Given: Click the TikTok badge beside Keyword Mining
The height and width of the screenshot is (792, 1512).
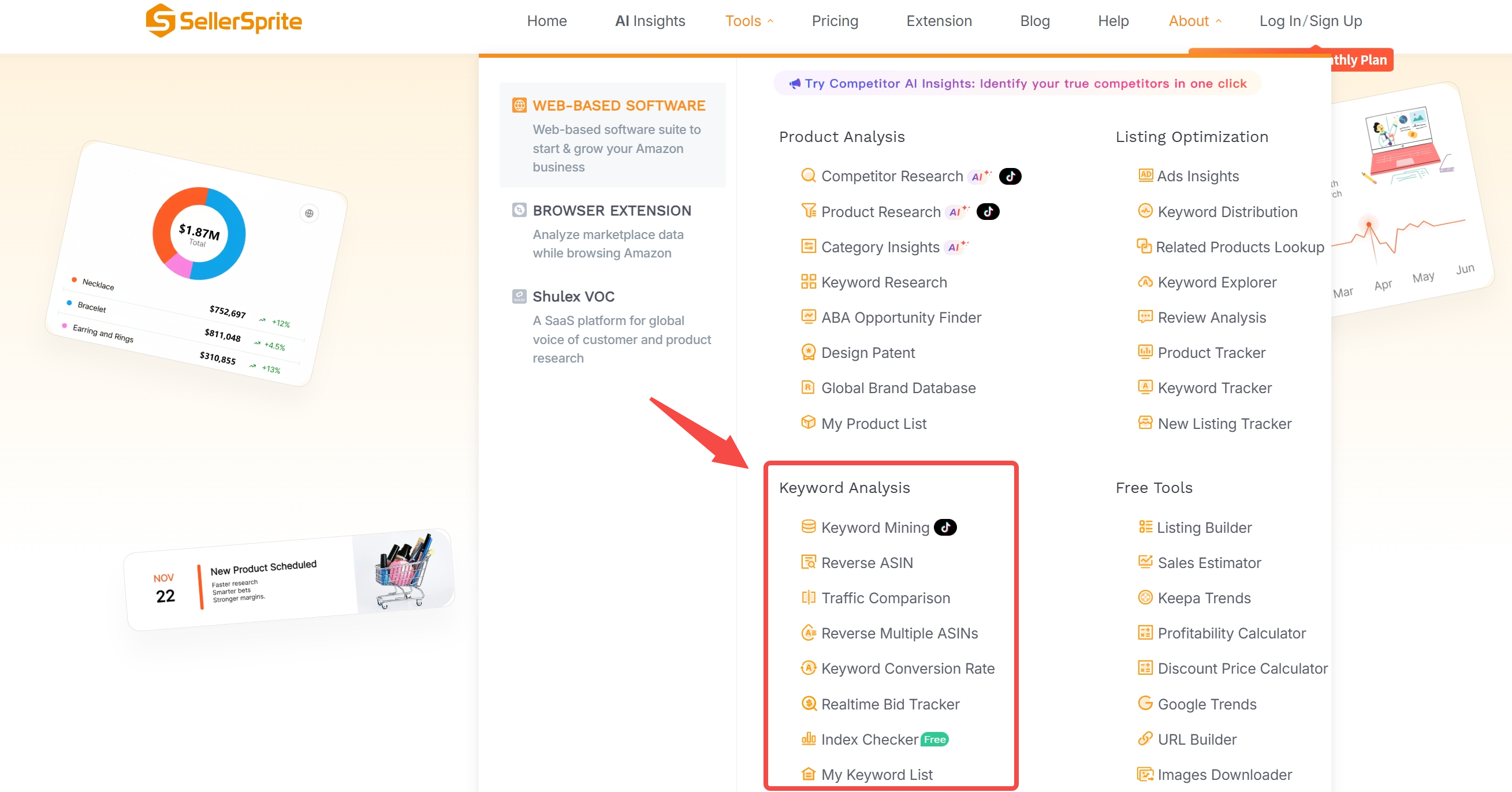Looking at the screenshot, I should (x=945, y=528).
